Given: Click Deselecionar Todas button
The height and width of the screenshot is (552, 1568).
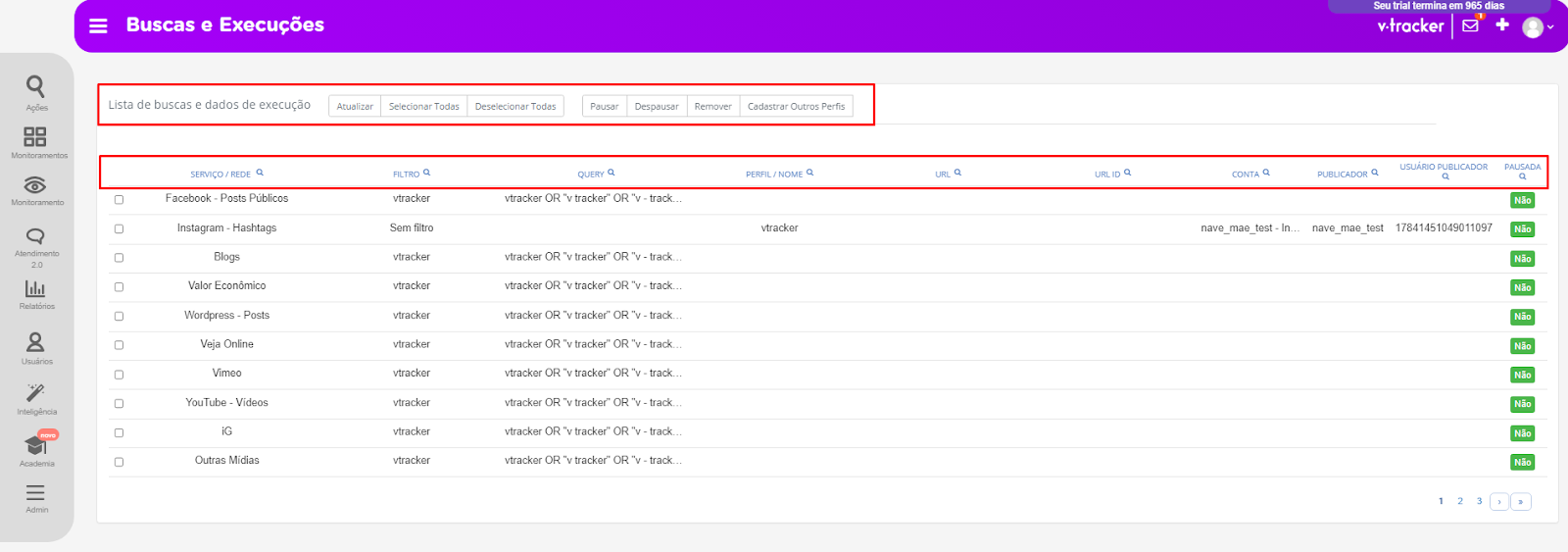Looking at the screenshot, I should pos(515,106).
